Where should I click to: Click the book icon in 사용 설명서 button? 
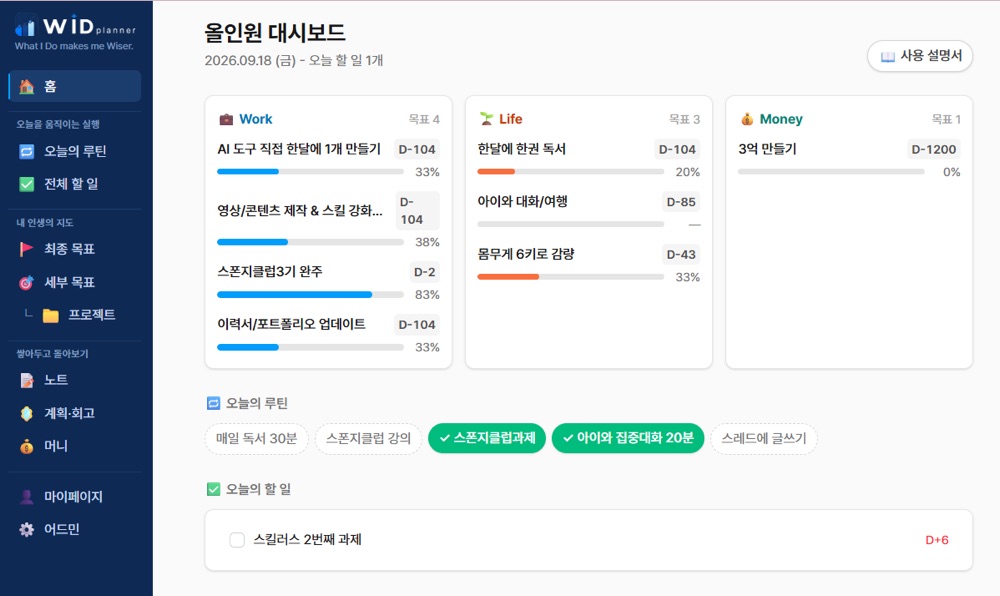(x=887, y=57)
